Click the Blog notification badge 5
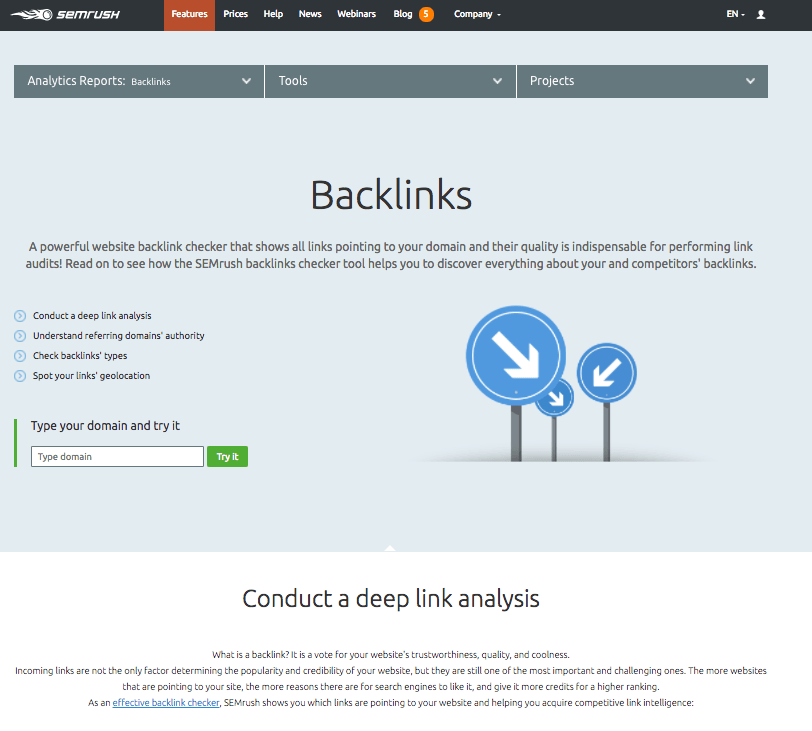Image resolution: width=812 pixels, height=731 pixels. [x=426, y=14]
